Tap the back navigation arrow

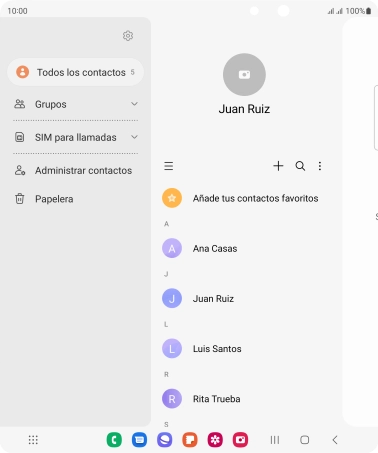(x=335, y=440)
